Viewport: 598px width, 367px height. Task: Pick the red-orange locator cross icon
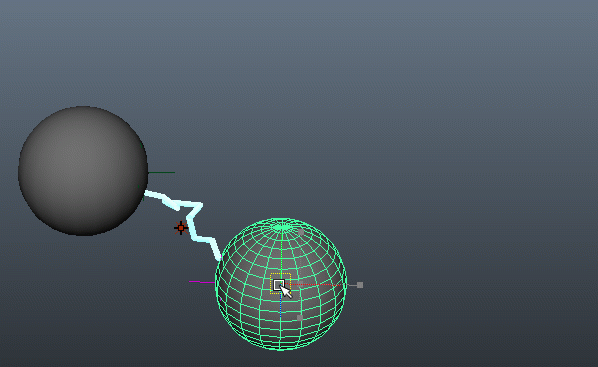point(181,228)
